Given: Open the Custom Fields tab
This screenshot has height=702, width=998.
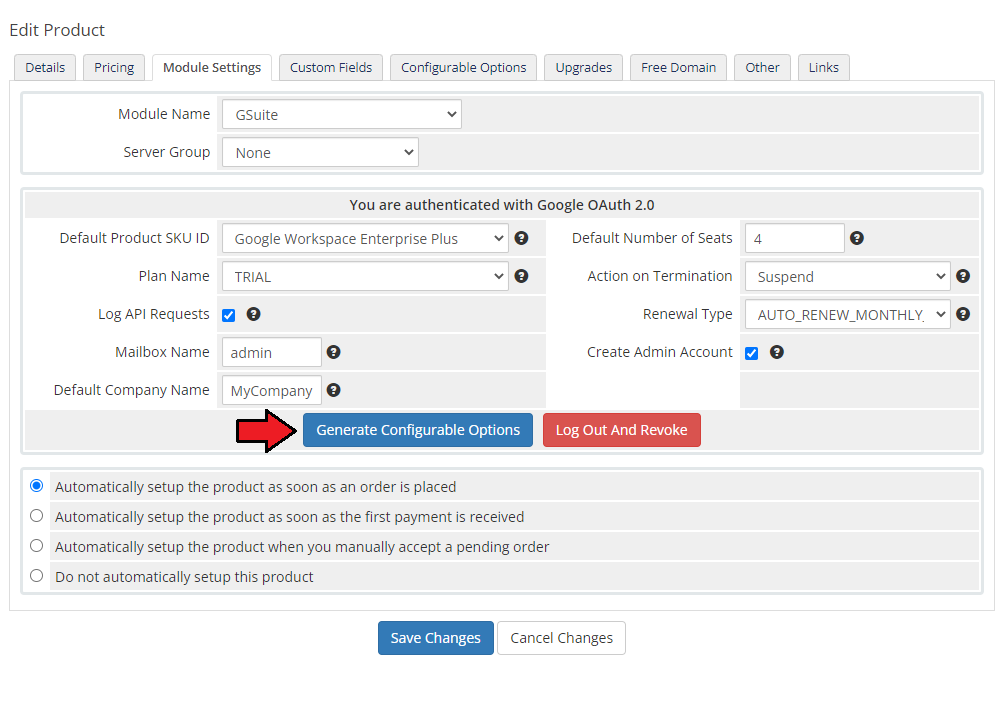Looking at the screenshot, I should point(331,67).
